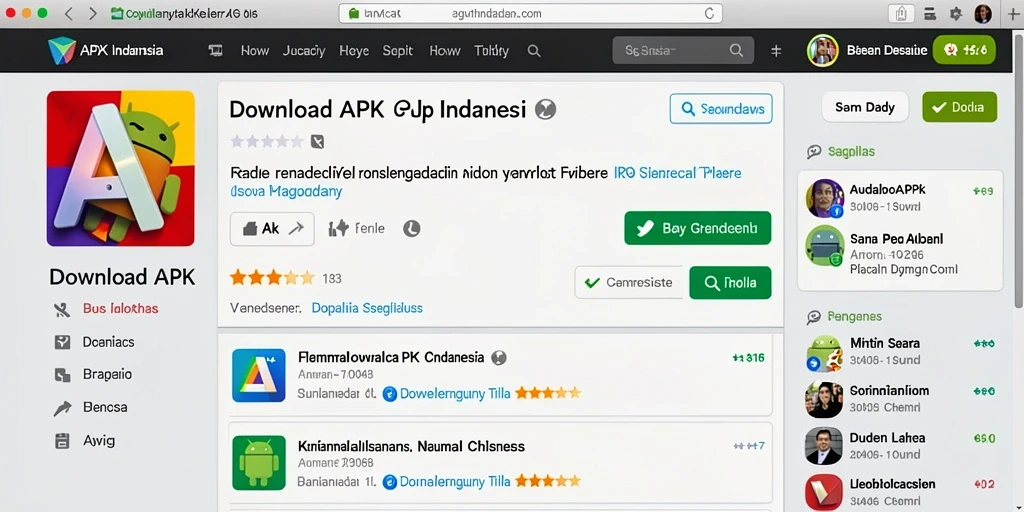1024x512 pixels.
Task: Open the monitor icon before Hovv
Action: (x=216, y=51)
